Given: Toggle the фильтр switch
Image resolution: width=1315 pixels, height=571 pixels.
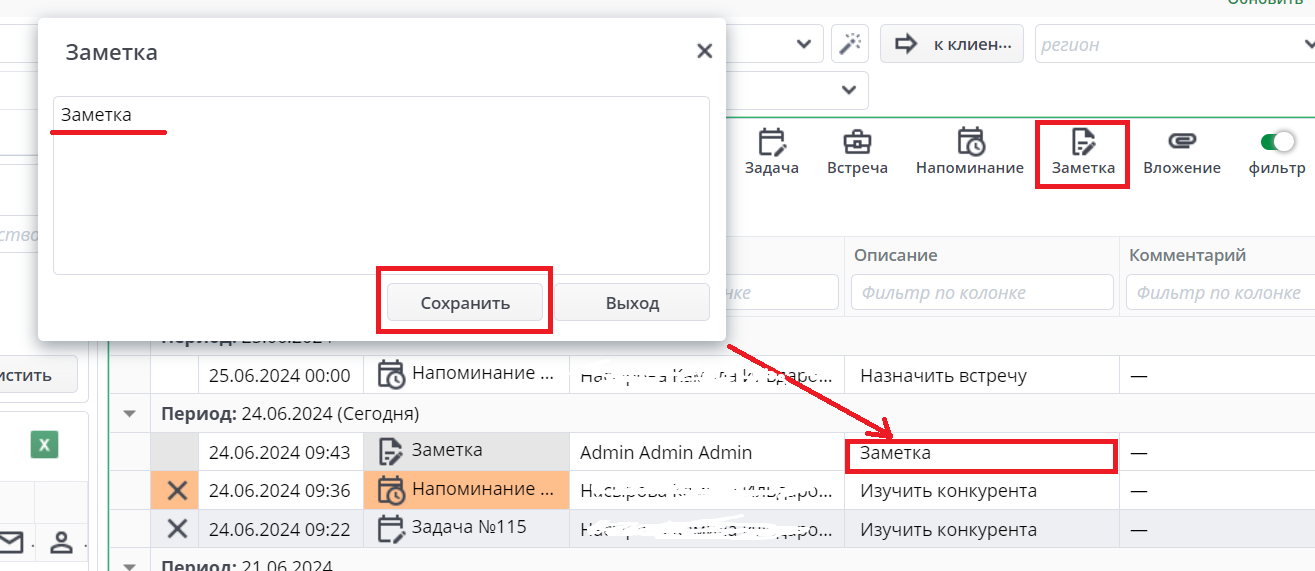Looking at the screenshot, I should [1277, 142].
